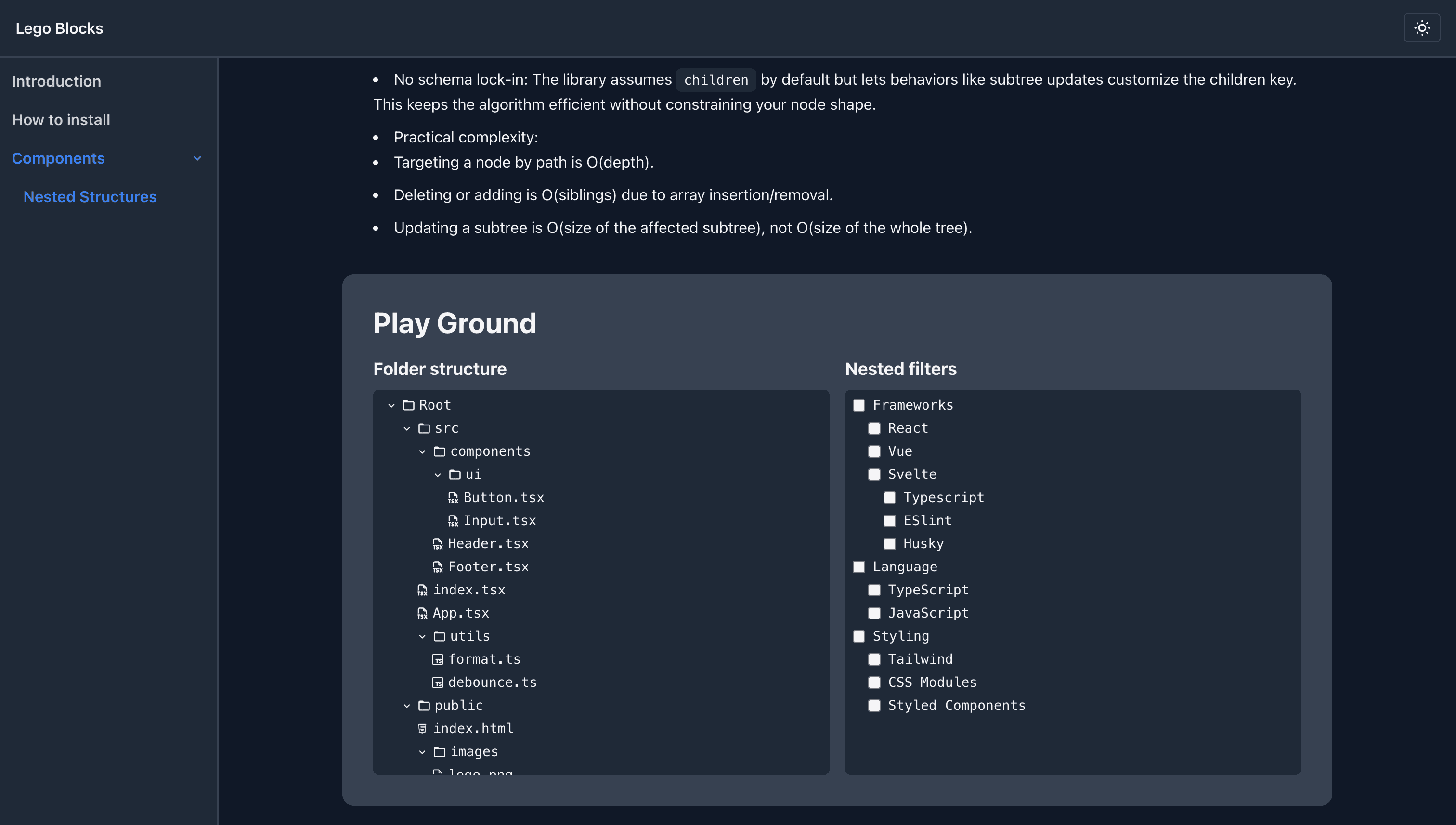Enable the Tailwind filter checkbox
The width and height of the screenshot is (1456, 825).
pos(874,659)
